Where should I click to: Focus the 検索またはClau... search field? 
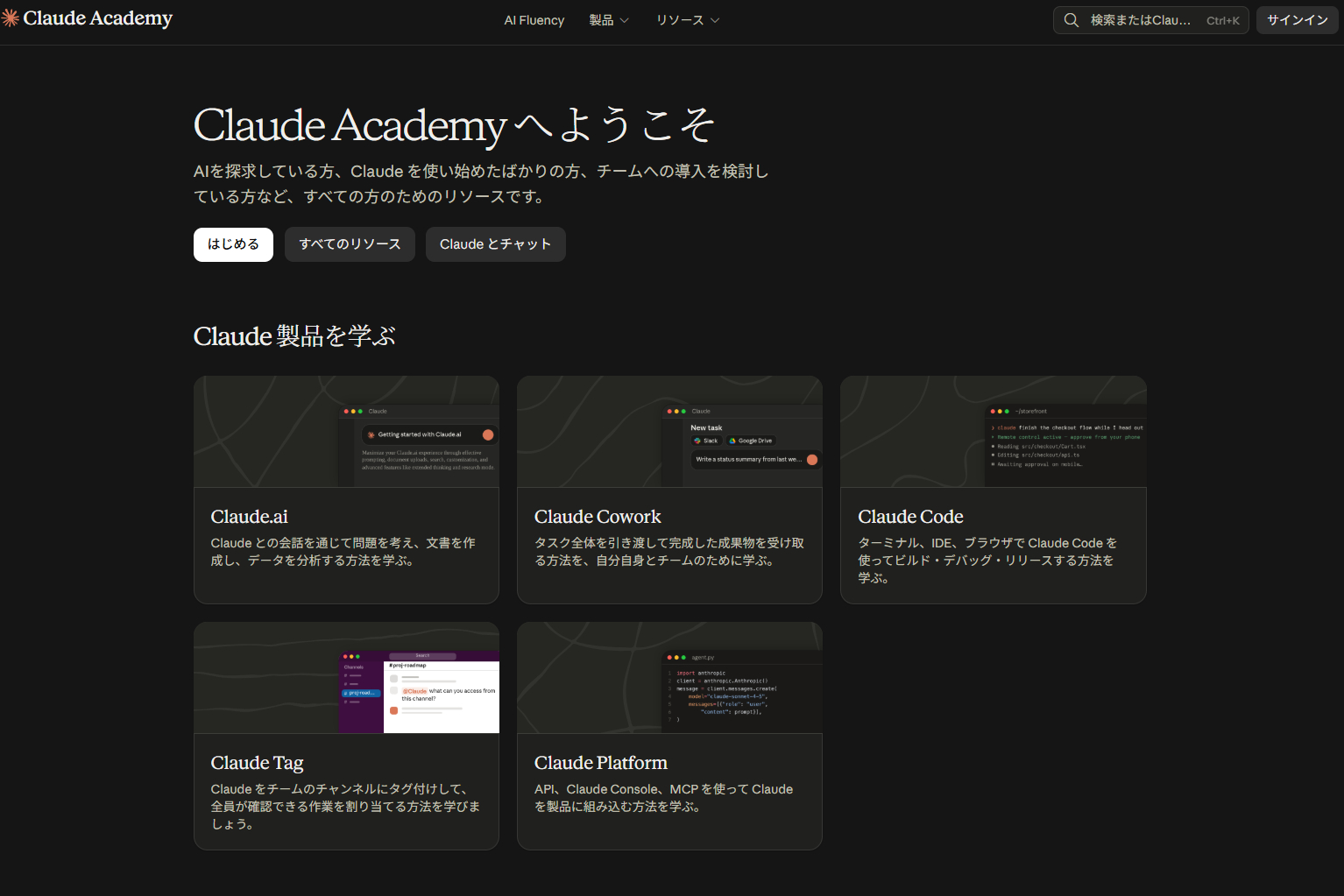coord(1151,20)
